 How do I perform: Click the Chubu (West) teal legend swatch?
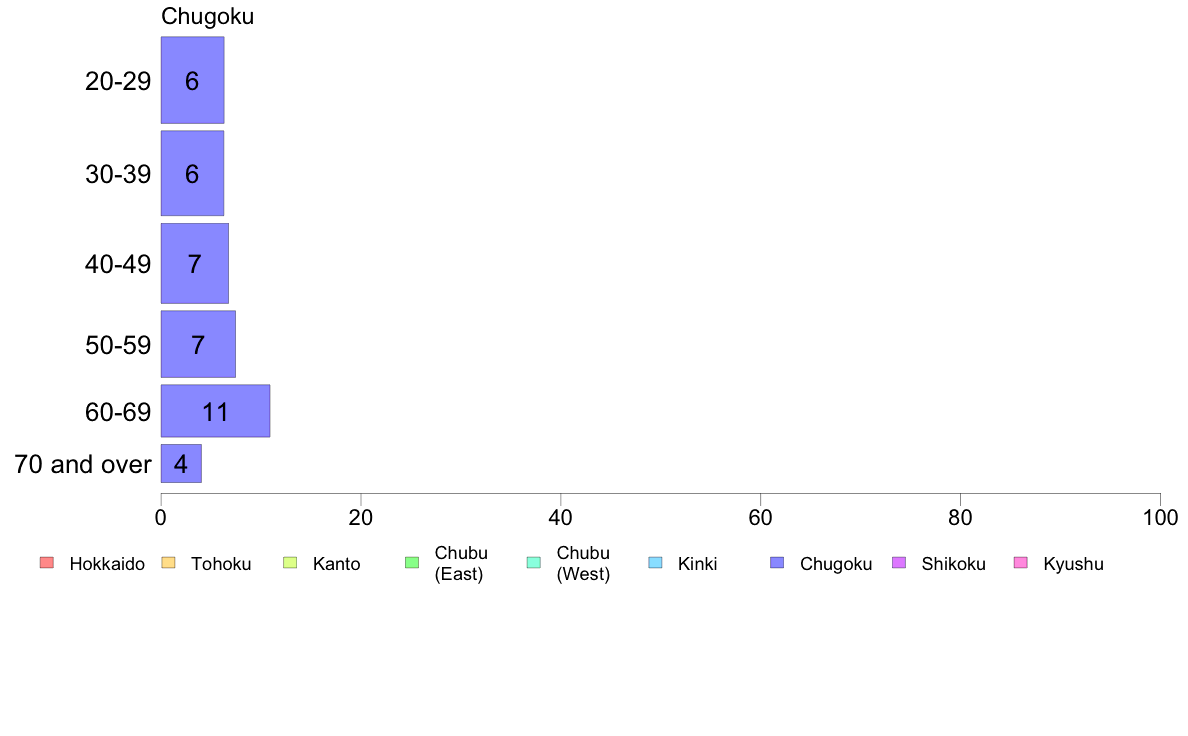533,562
